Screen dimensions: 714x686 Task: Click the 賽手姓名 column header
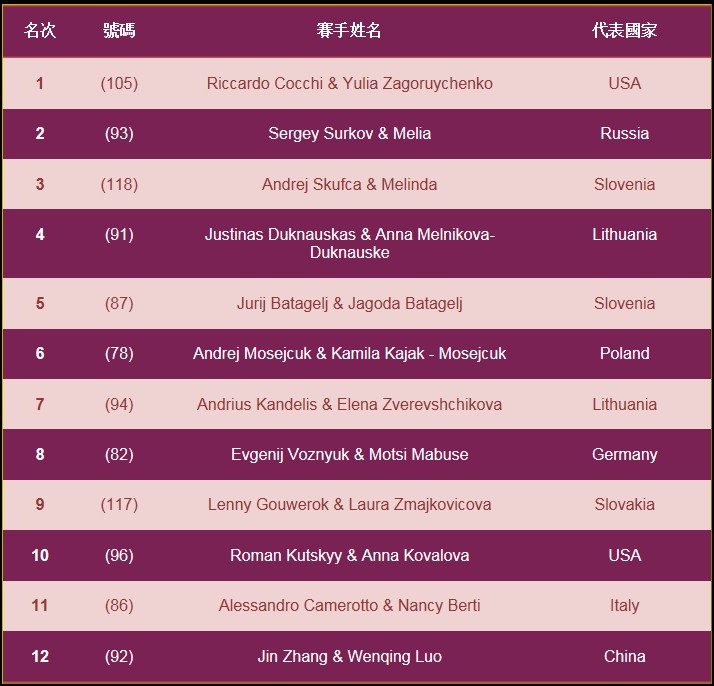click(x=349, y=30)
